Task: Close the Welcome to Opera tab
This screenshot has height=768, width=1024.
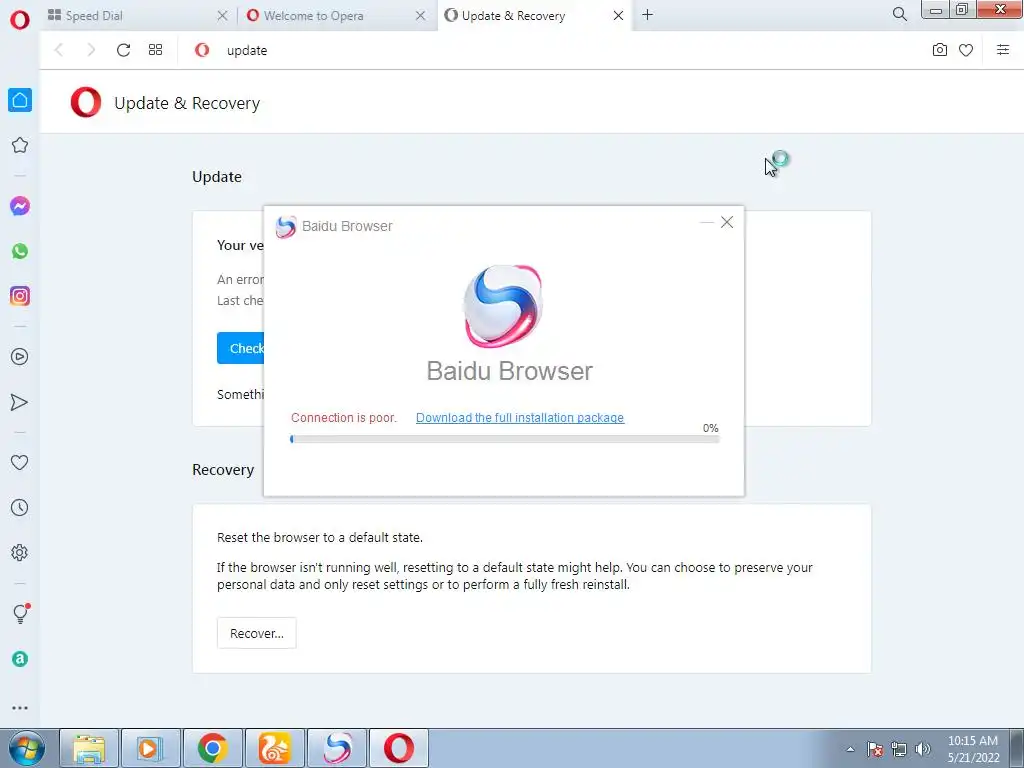Action: tap(421, 16)
